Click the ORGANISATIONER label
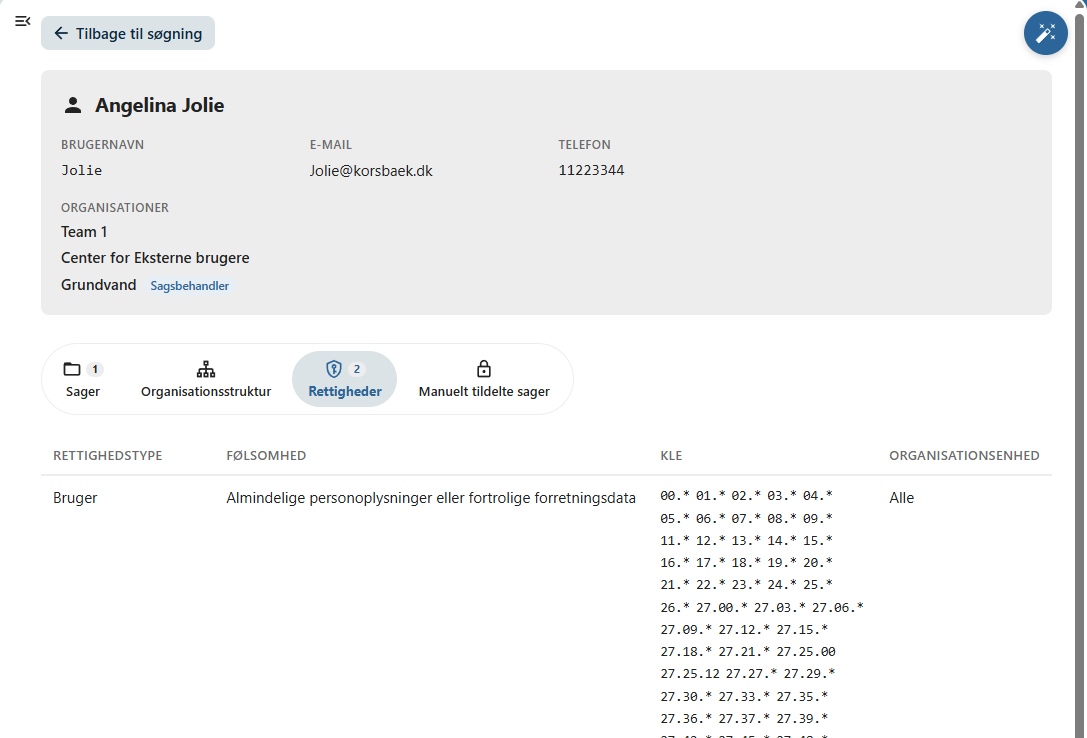This screenshot has width=1087, height=738. (x=115, y=208)
